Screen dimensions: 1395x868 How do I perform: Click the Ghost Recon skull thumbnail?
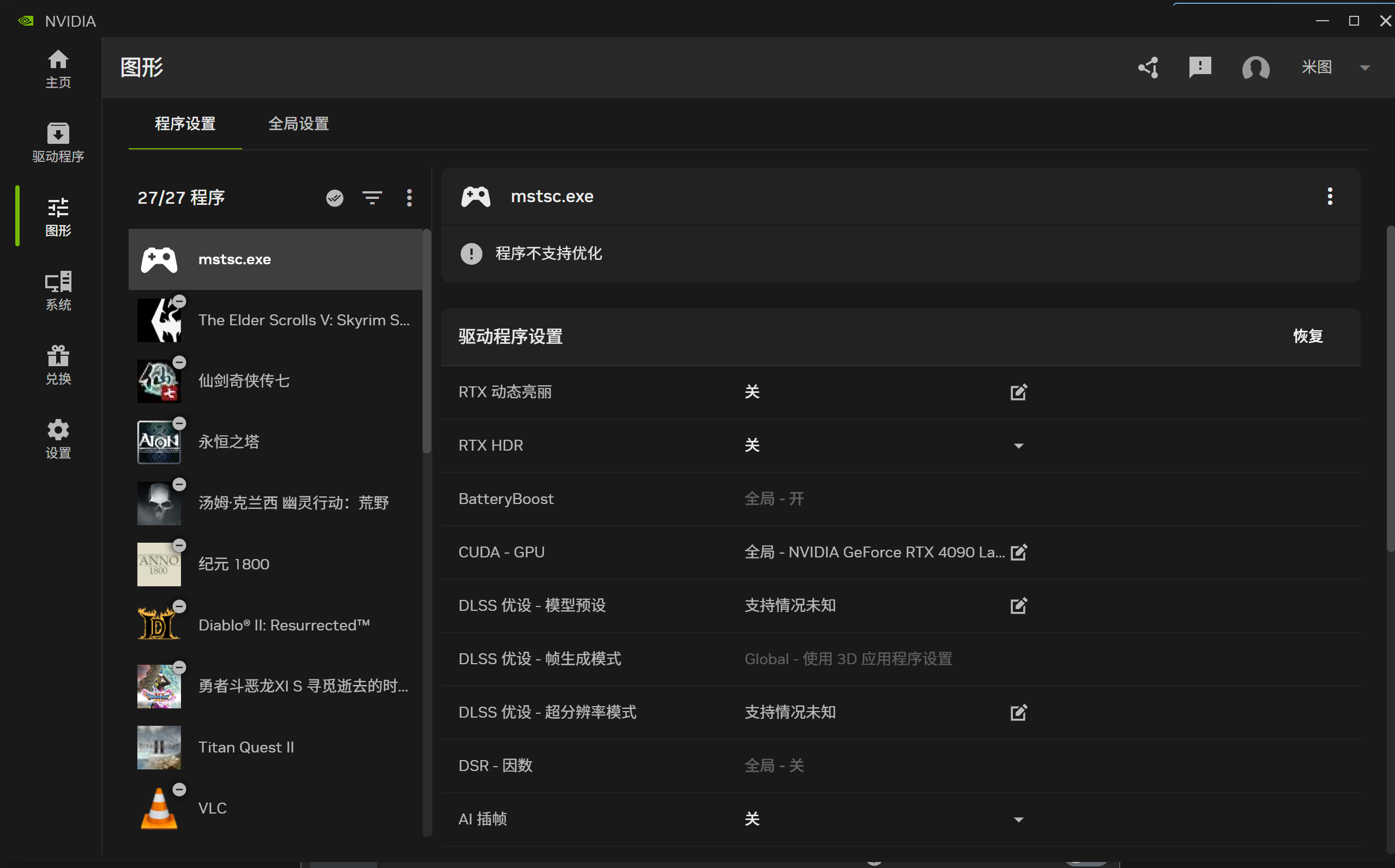(159, 503)
